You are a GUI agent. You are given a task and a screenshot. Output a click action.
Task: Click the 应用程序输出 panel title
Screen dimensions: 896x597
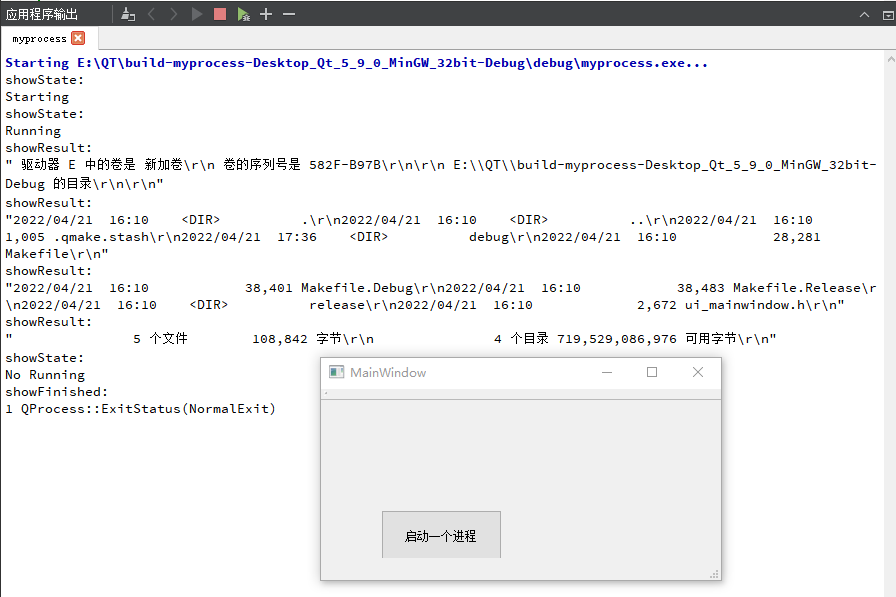[x=42, y=14]
